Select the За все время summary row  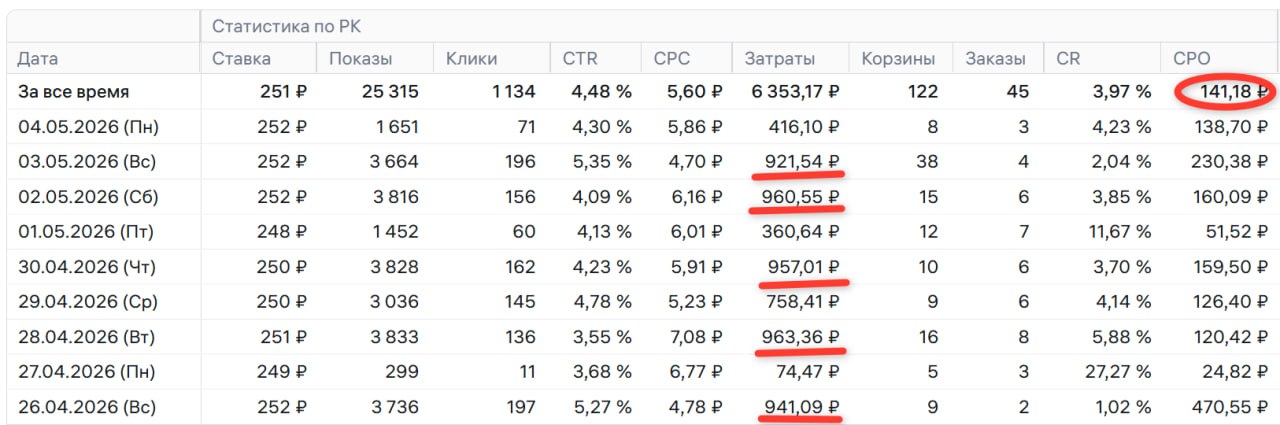pyautogui.click(x=640, y=92)
